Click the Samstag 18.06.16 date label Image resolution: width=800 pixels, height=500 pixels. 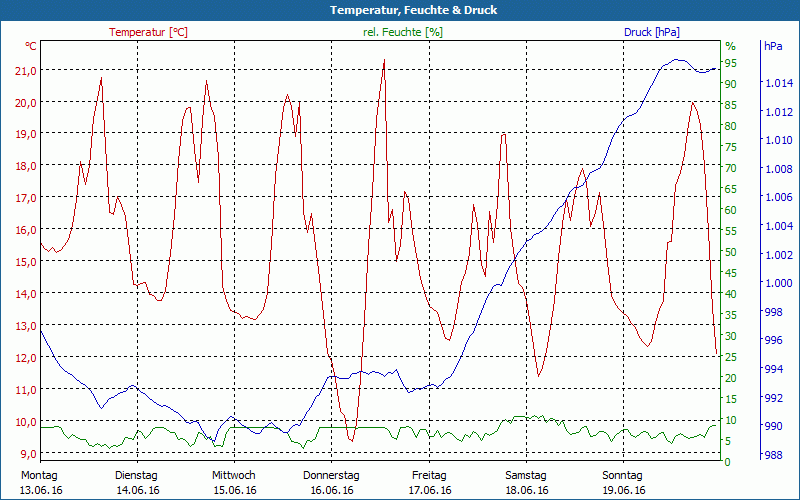525,482
